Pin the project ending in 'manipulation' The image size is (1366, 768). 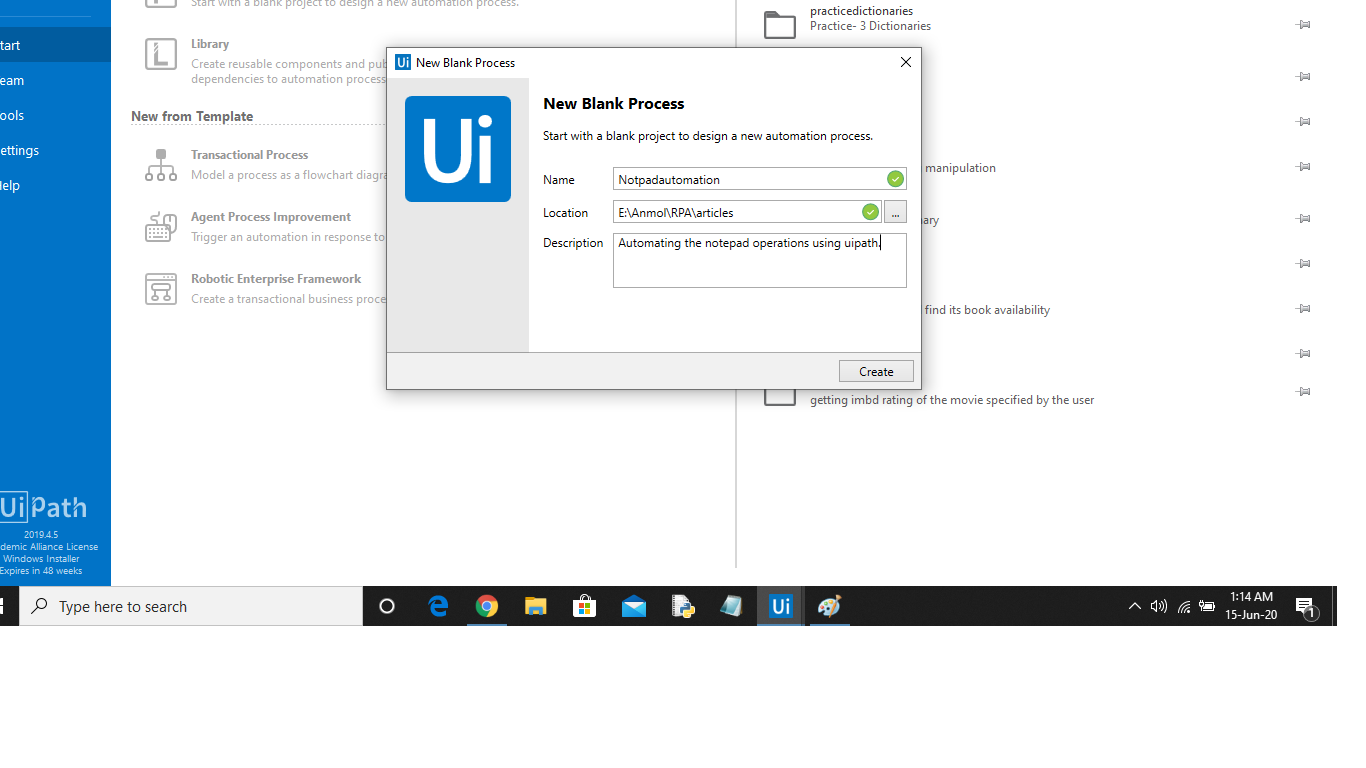pos(1303,167)
